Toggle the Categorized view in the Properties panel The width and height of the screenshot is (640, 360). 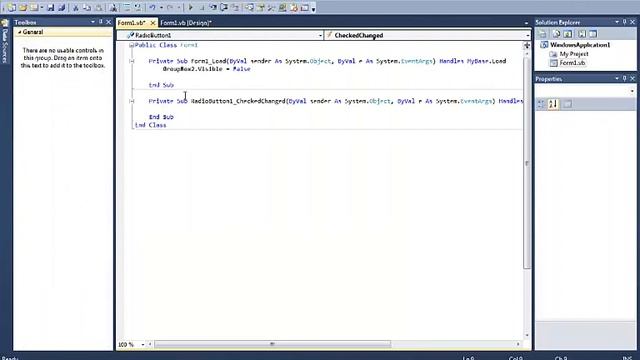click(542, 104)
